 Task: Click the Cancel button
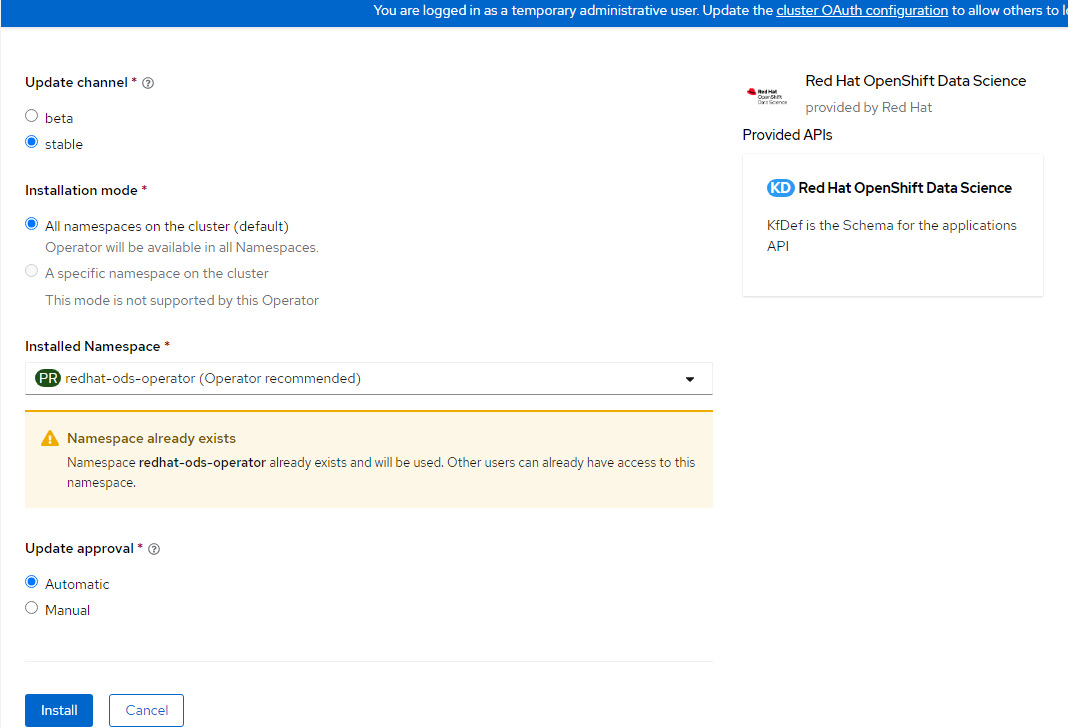146,710
